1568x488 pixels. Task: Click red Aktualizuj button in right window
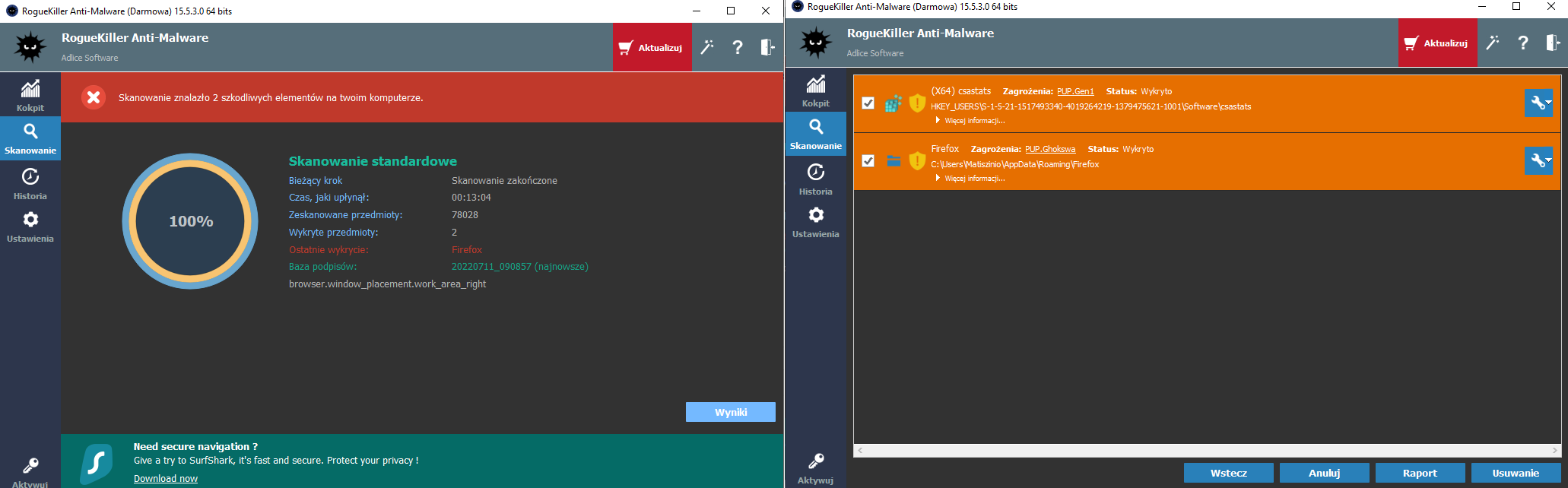1437,43
